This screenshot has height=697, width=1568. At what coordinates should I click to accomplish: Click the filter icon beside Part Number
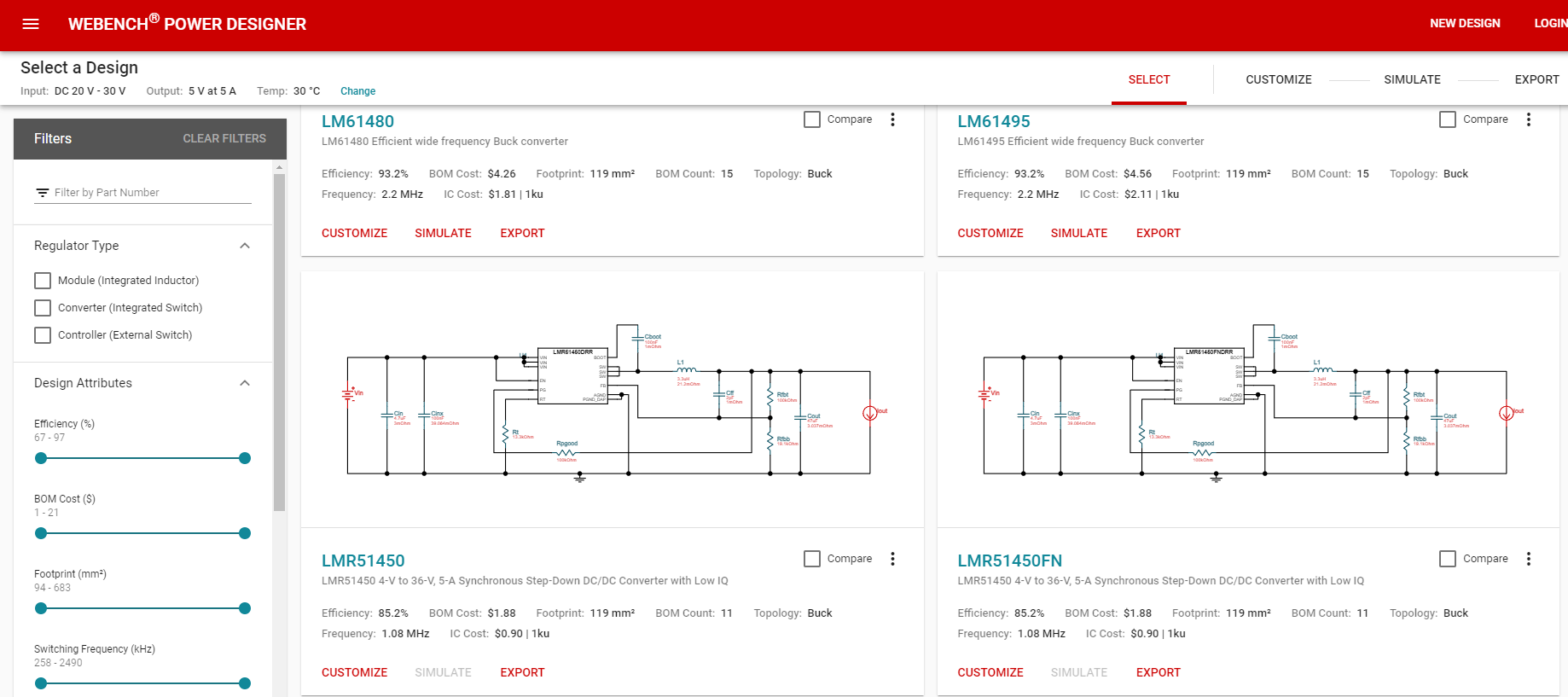(42, 193)
